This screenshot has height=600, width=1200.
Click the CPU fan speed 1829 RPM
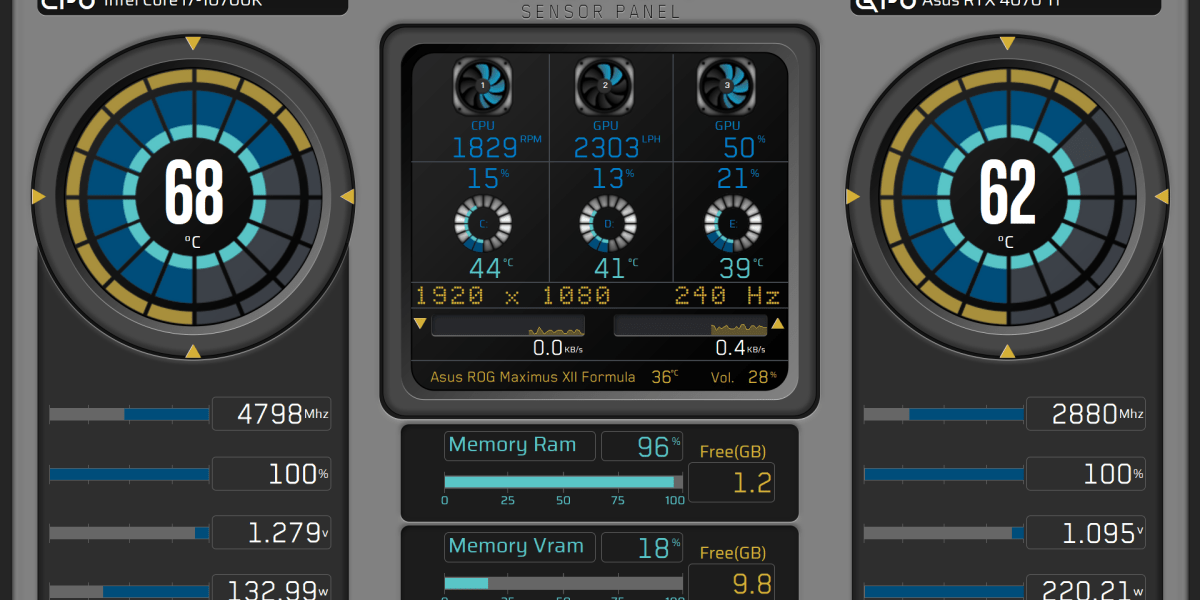[x=496, y=147]
